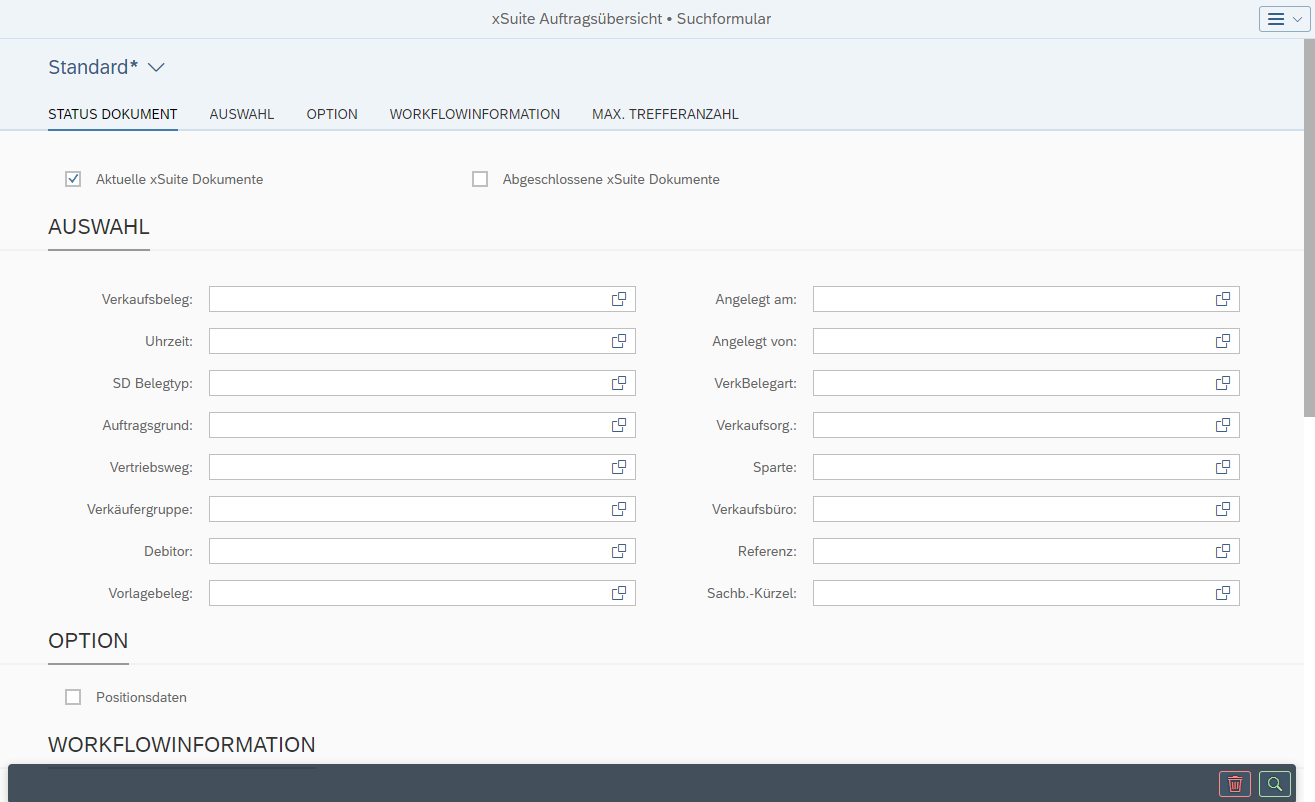1315x802 pixels.
Task: Jump to the AUSWAHL tab
Action: pos(241,114)
